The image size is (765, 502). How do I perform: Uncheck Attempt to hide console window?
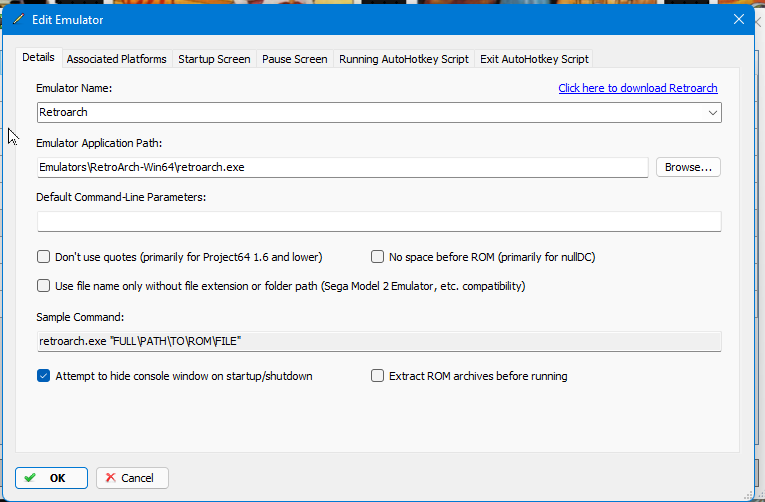point(43,376)
